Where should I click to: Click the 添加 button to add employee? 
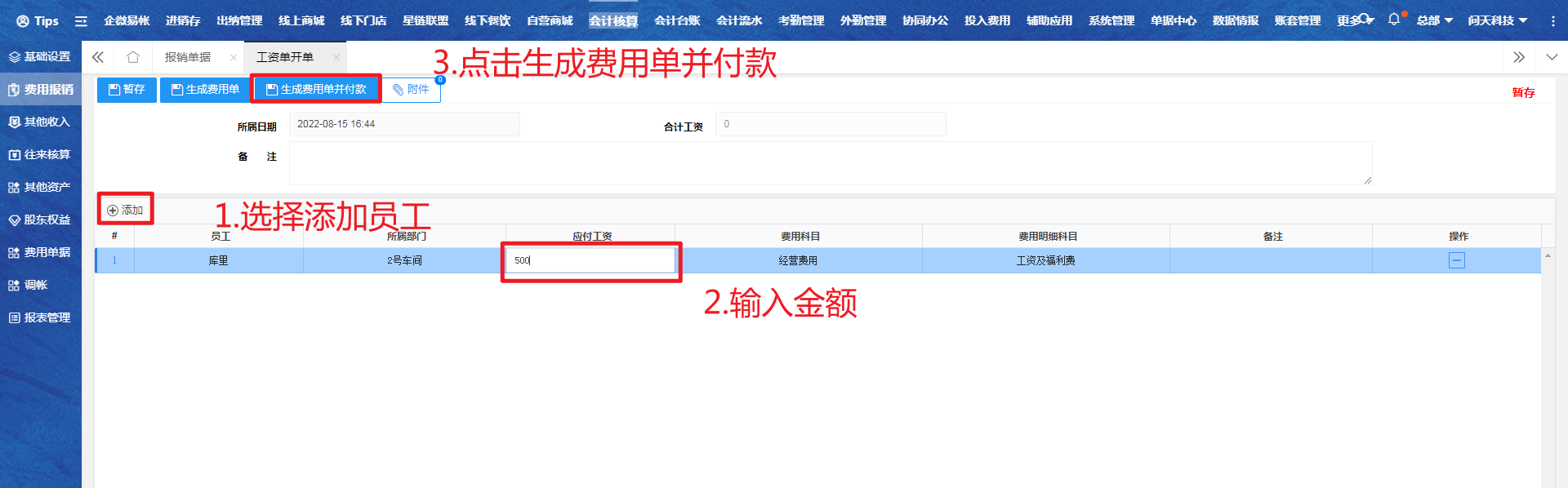coord(126,210)
